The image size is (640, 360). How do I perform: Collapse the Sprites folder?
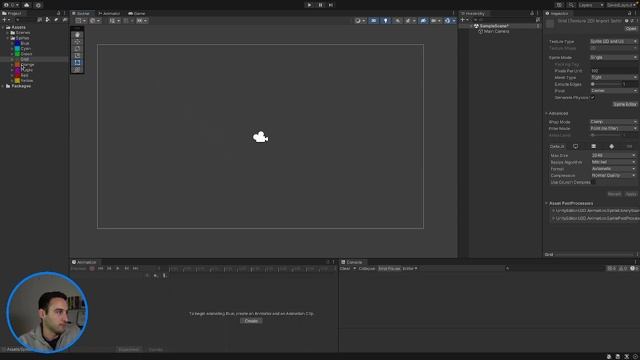tap(8, 38)
